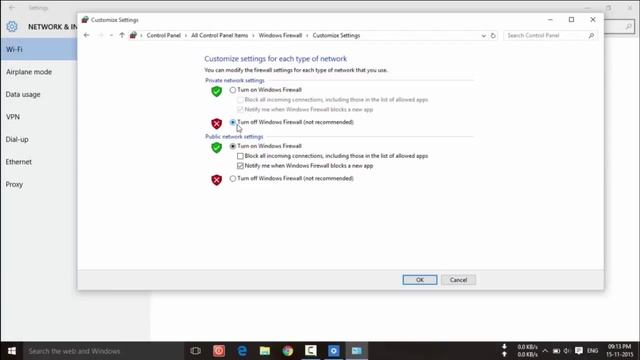Open Control Panel breadcrumb
The width and height of the screenshot is (640, 360).
[x=163, y=36]
